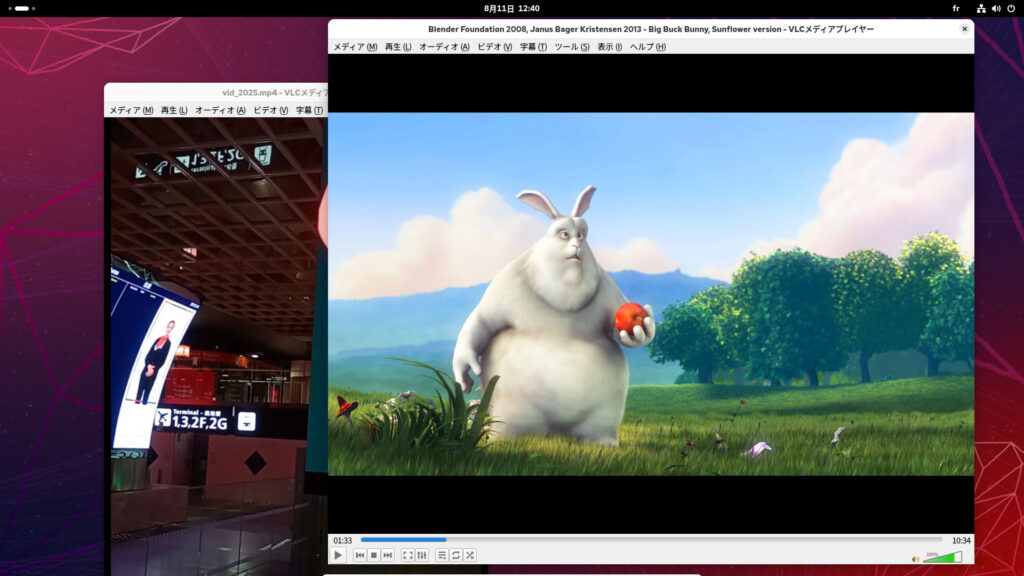Open ビデオ(V) menu in vid_2025.mp4 window
Viewport: 1024px width, 576px height.
click(270, 110)
